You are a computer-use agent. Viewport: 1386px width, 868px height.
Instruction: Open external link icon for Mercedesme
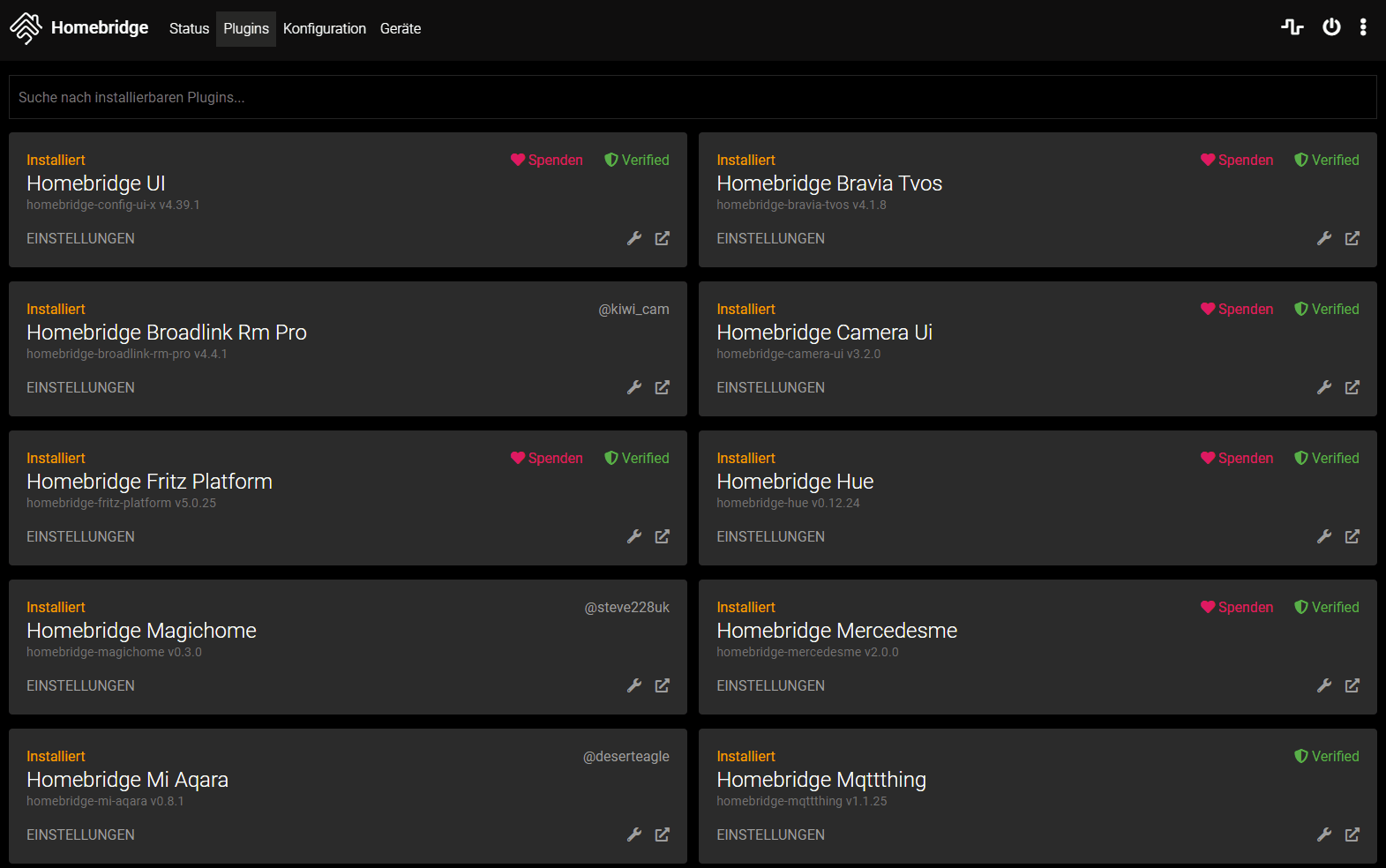[x=1352, y=685]
